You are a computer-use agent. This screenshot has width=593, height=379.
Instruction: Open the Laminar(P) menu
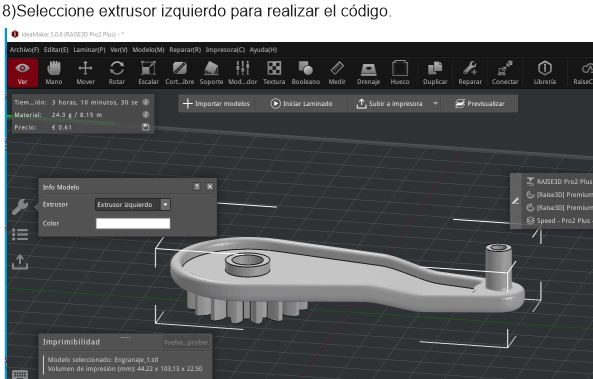(89, 50)
